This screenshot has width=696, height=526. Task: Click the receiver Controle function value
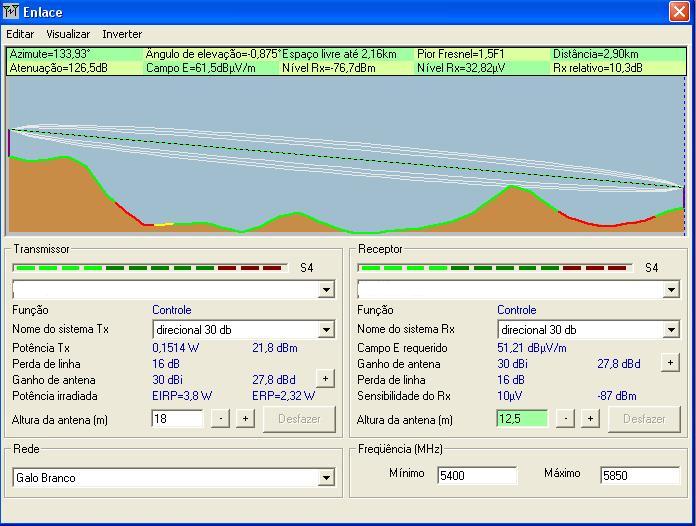[516, 310]
